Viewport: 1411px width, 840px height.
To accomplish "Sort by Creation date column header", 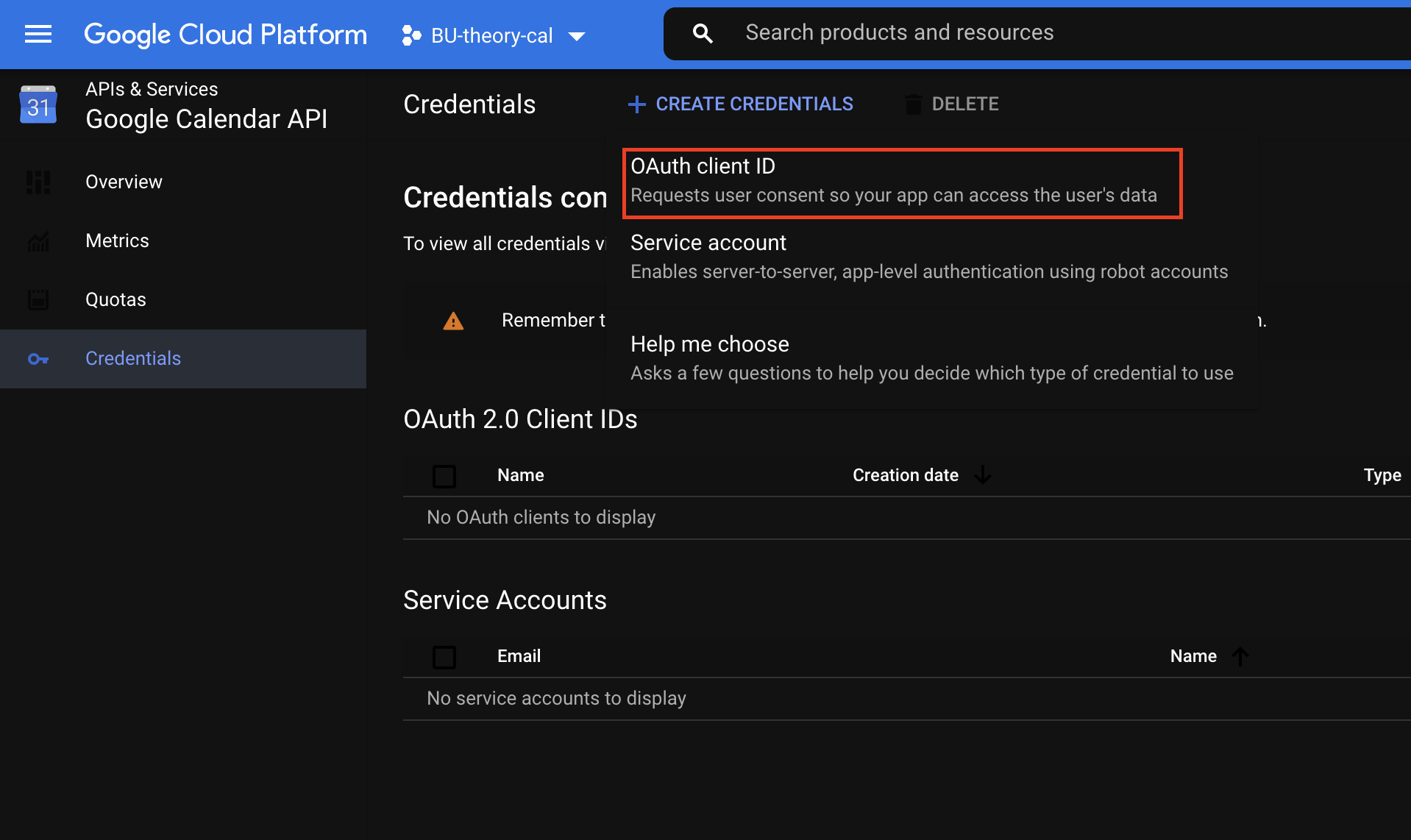I will 906,475.
